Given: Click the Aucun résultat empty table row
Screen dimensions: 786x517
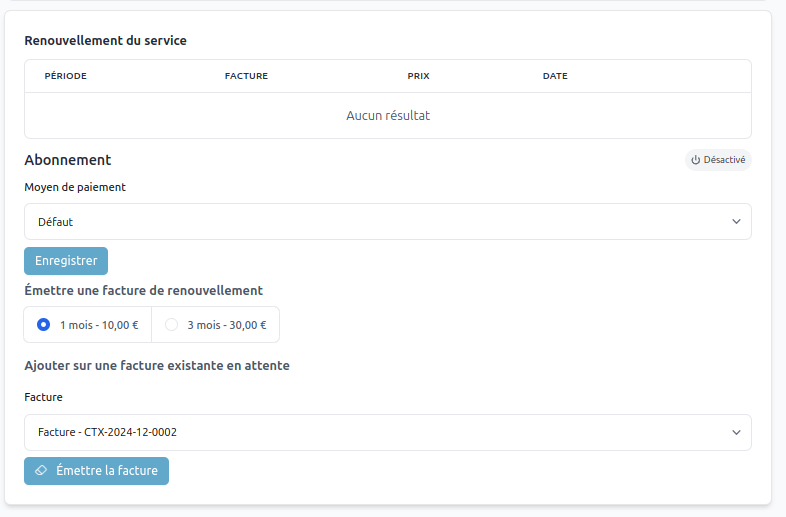Looking at the screenshot, I should tap(388, 116).
